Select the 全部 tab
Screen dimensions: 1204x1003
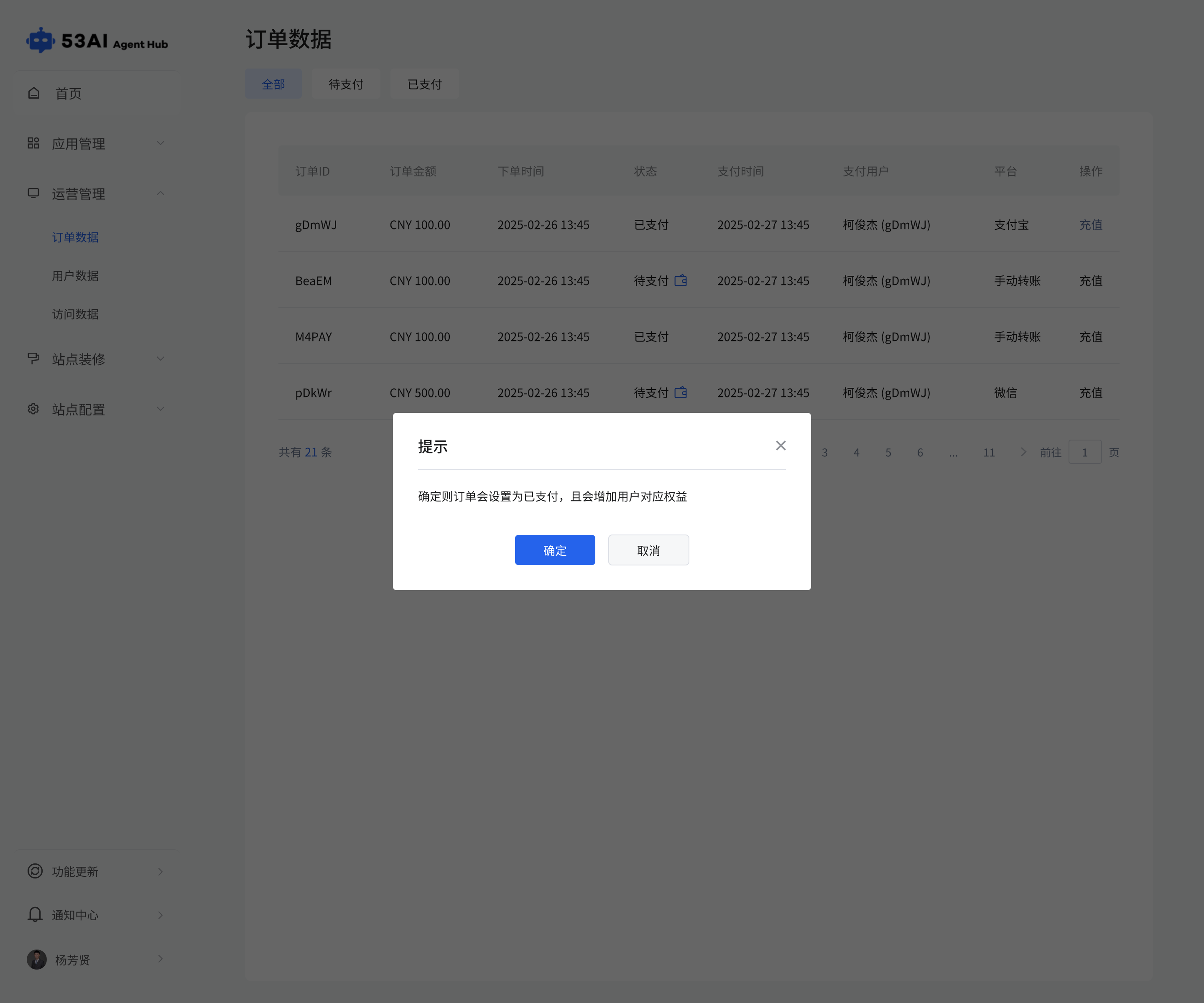click(273, 84)
